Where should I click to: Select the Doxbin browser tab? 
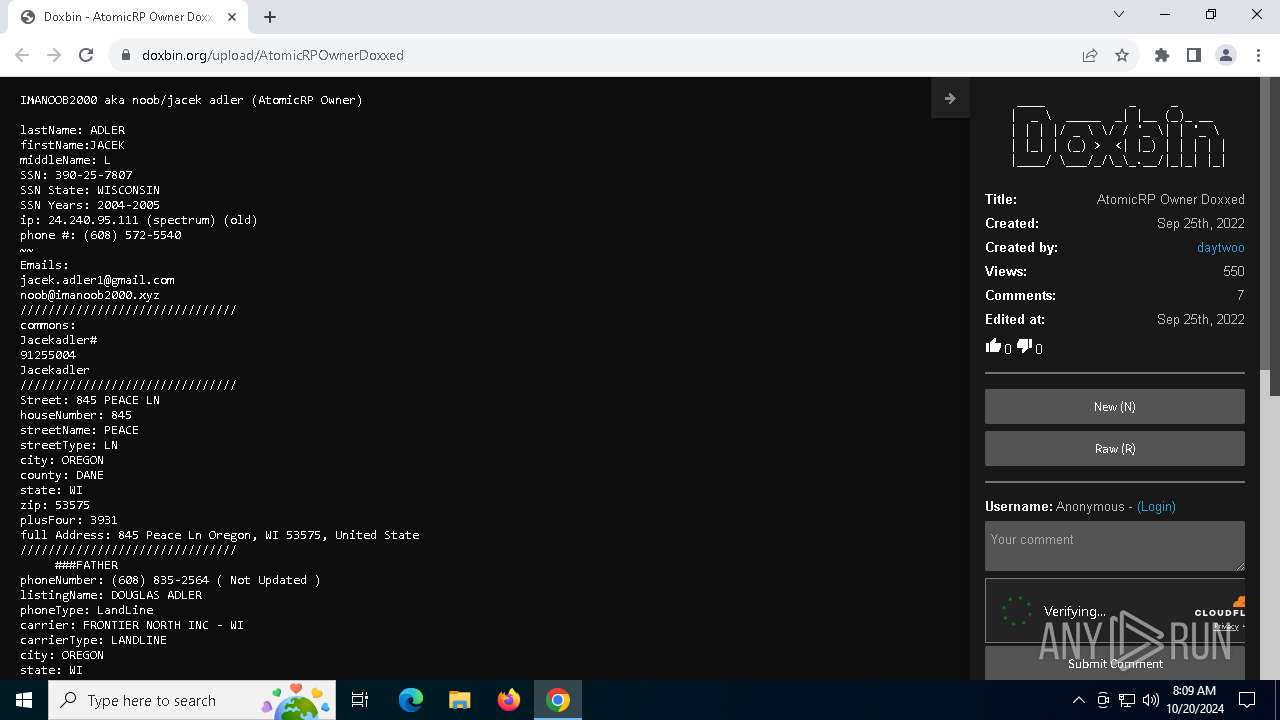pos(128,17)
